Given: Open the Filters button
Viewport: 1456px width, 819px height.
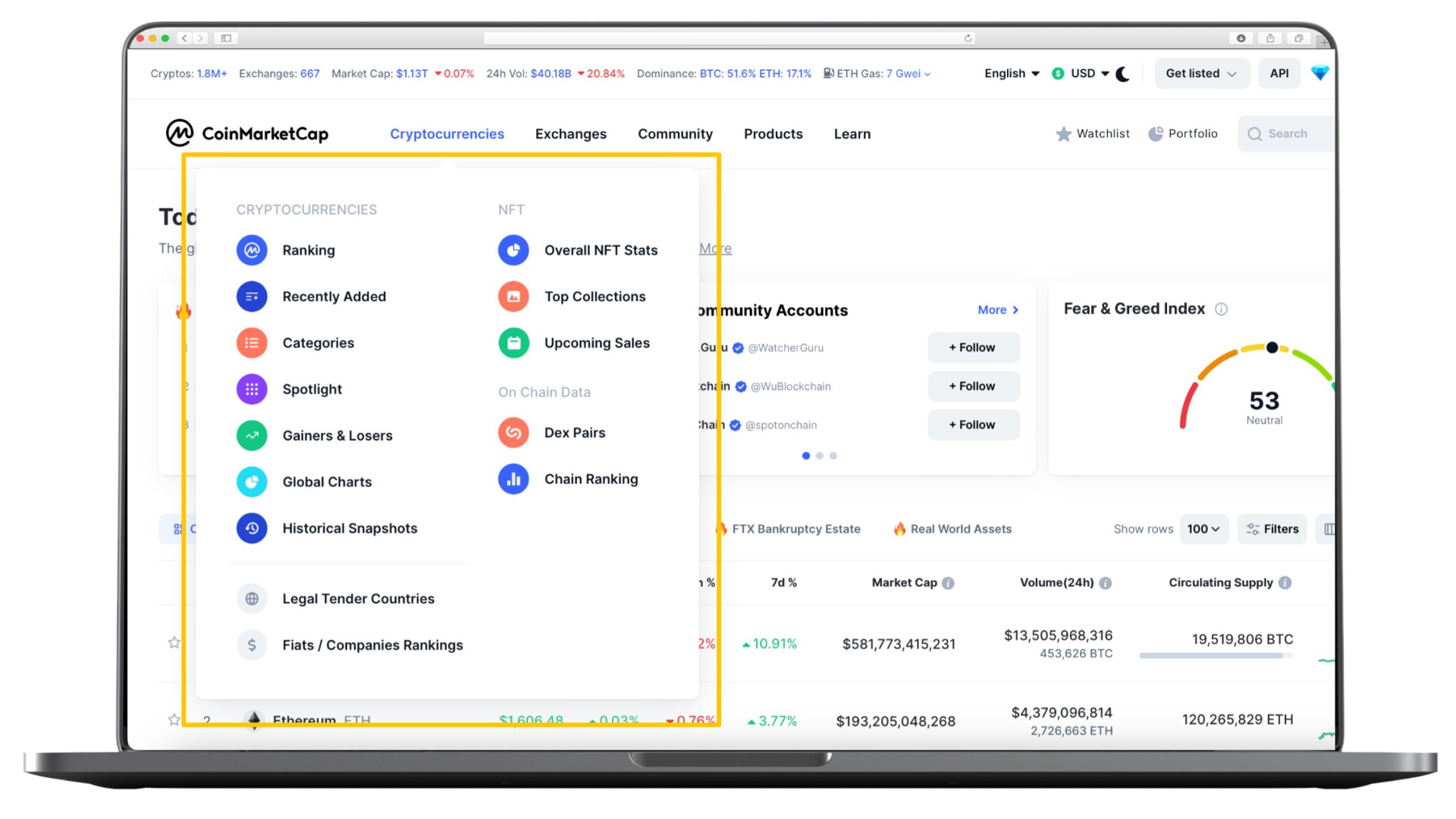Looking at the screenshot, I should pos(1272,529).
